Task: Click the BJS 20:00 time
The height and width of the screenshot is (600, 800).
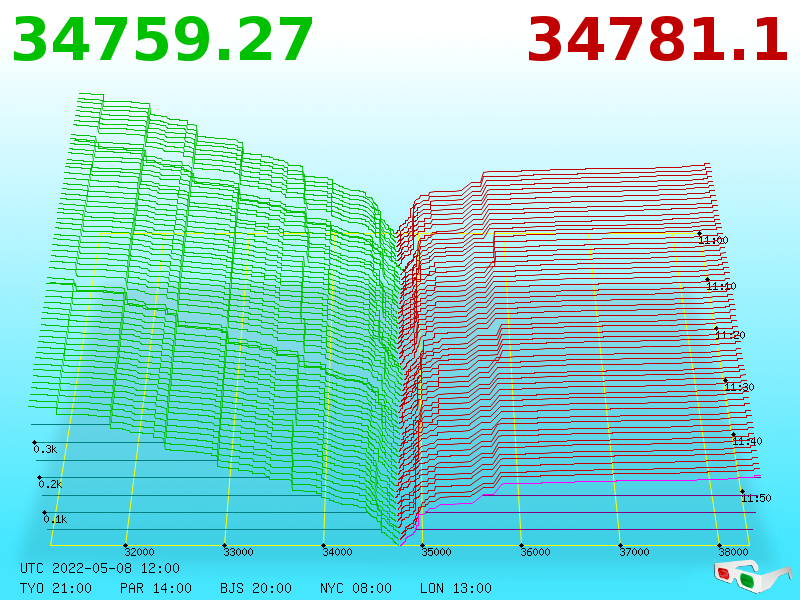Action: (256, 588)
